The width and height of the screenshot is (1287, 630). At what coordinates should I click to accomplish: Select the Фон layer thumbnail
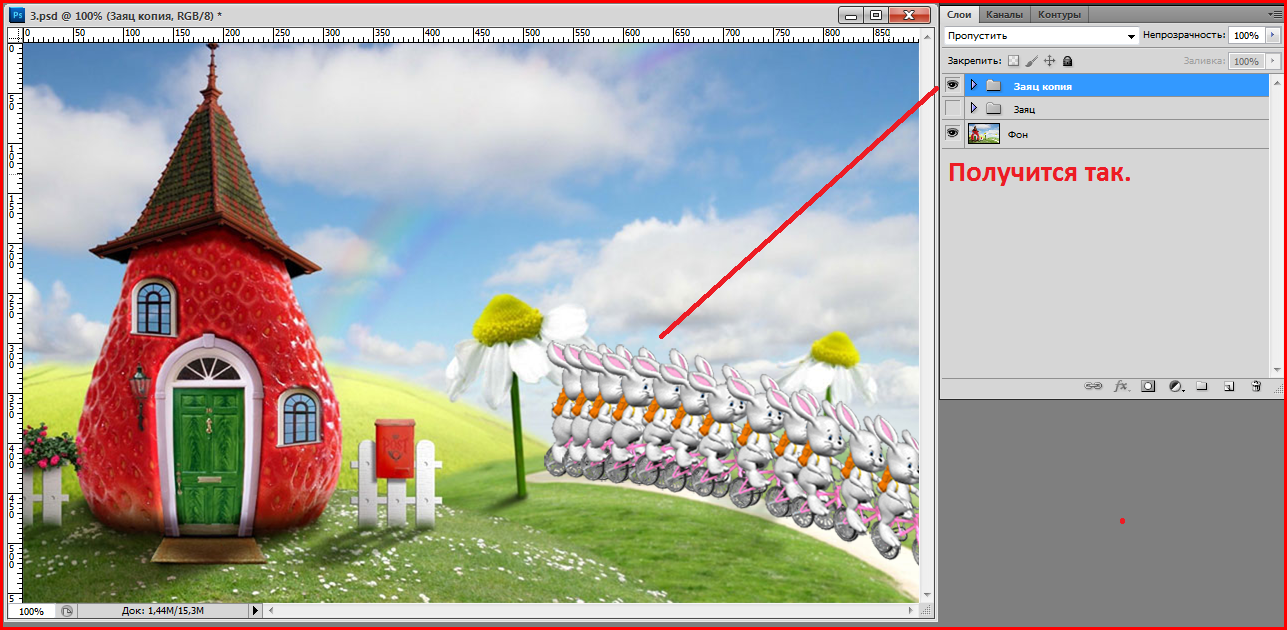[984, 133]
